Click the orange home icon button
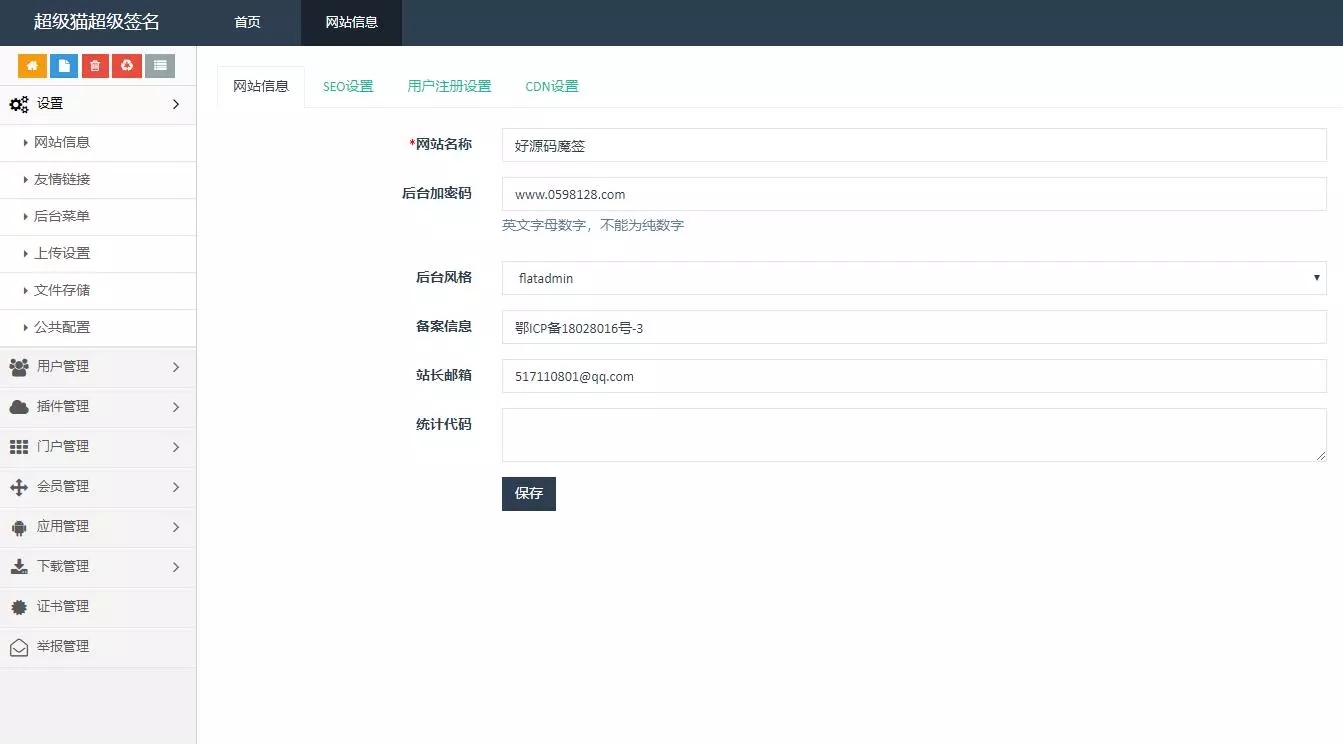The image size is (1343, 744). [x=32, y=66]
